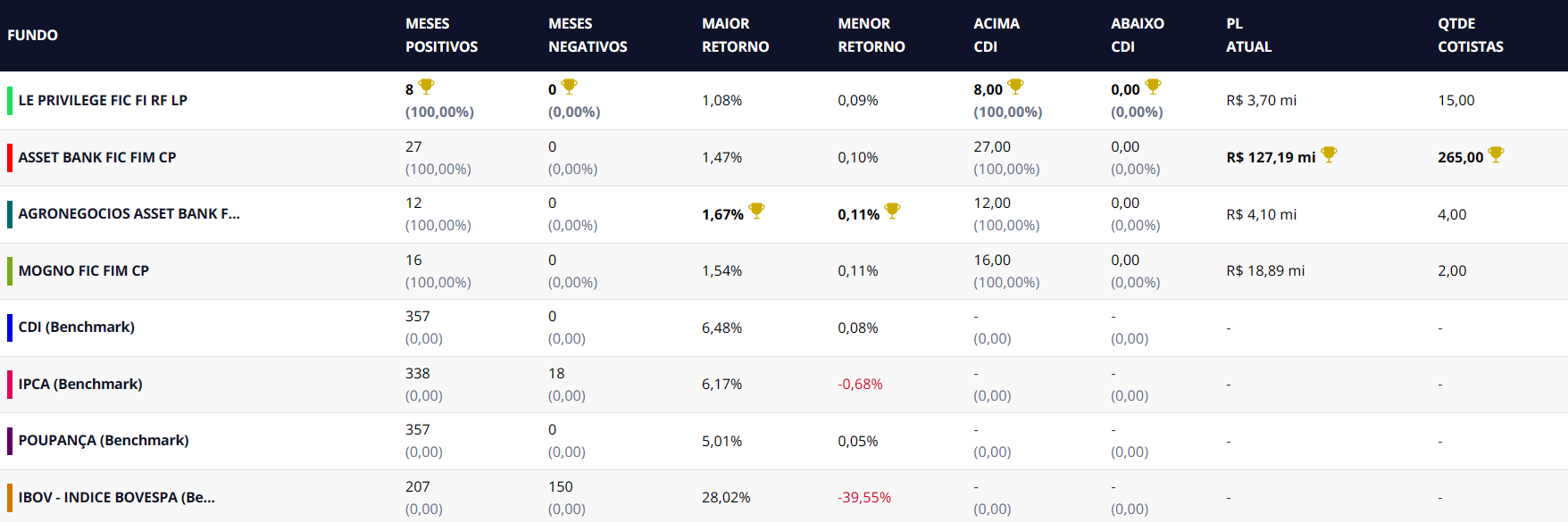This screenshot has height=522, width=1568.
Task: Sort by Maior Retorno column header
Action: point(735,35)
